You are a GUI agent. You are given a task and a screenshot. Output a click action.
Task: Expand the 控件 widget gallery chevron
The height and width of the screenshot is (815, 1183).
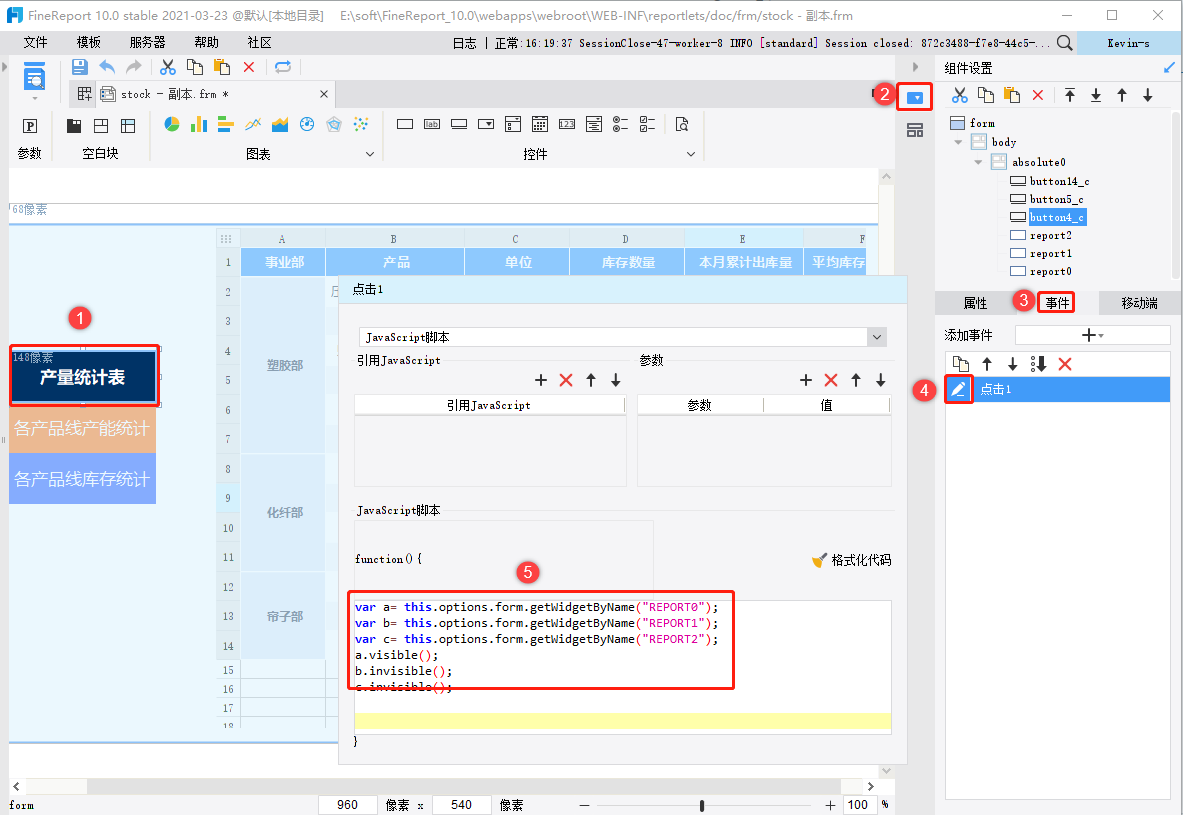[x=690, y=154]
